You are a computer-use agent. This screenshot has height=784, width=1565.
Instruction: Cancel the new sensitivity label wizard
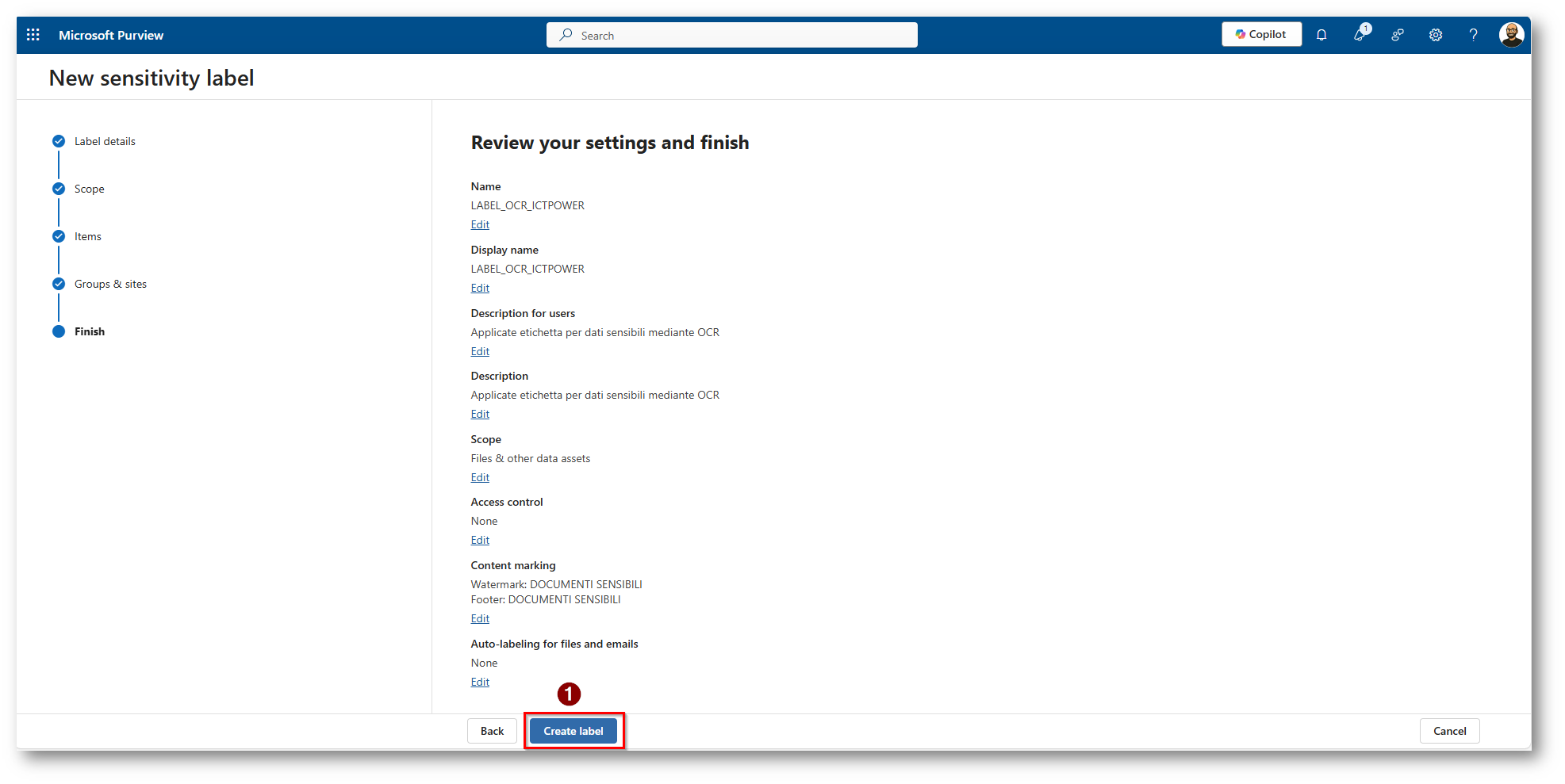(1449, 731)
